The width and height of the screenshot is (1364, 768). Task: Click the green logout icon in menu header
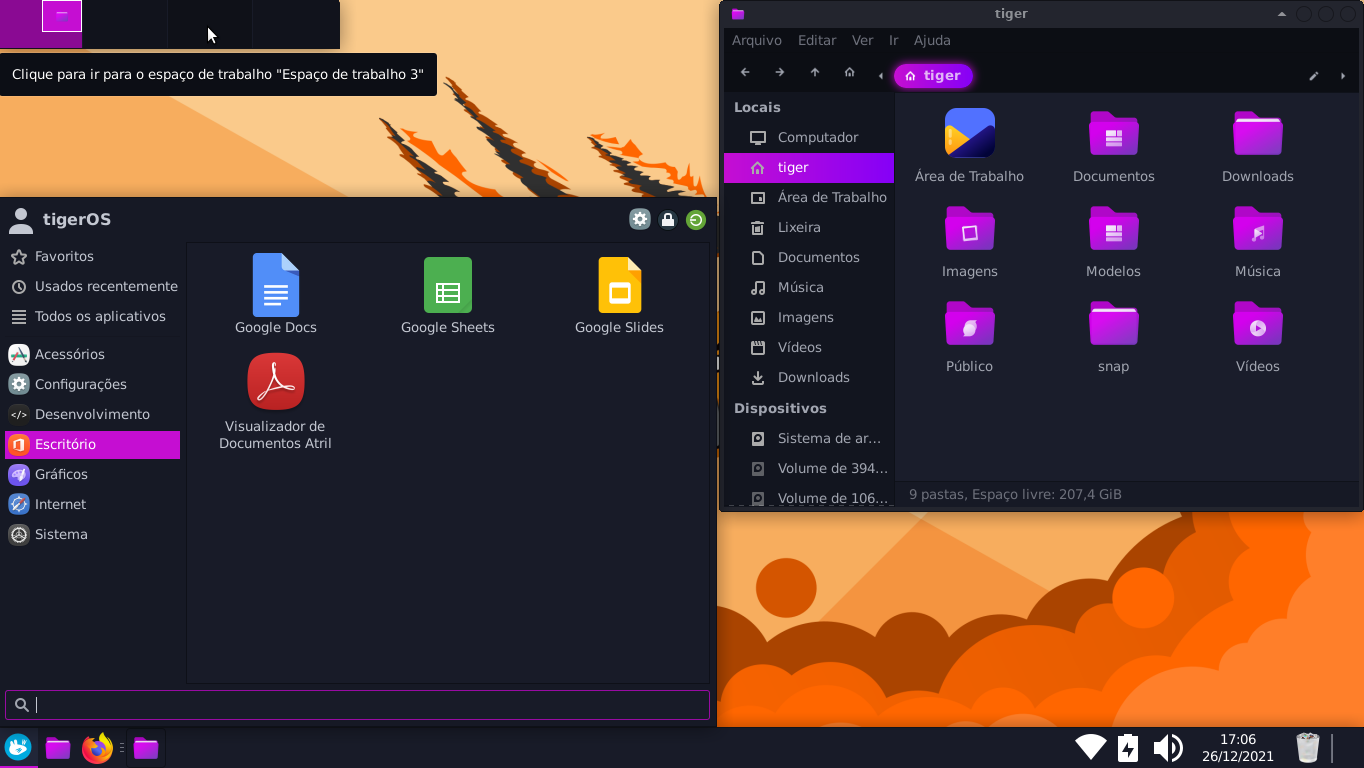pyautogui.click(x=696, y=219)
